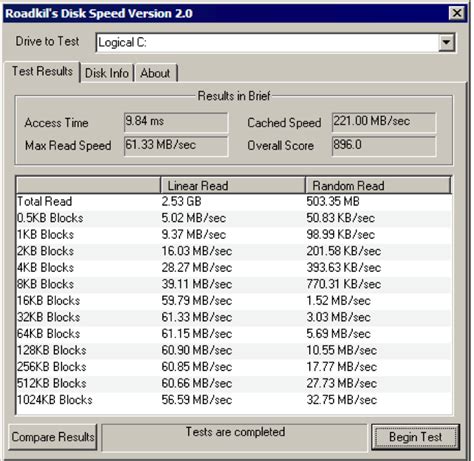Viewport: 474px width, 461px height.
Task: Select the 0.5KB Blocks row
Action: (234, 218)
